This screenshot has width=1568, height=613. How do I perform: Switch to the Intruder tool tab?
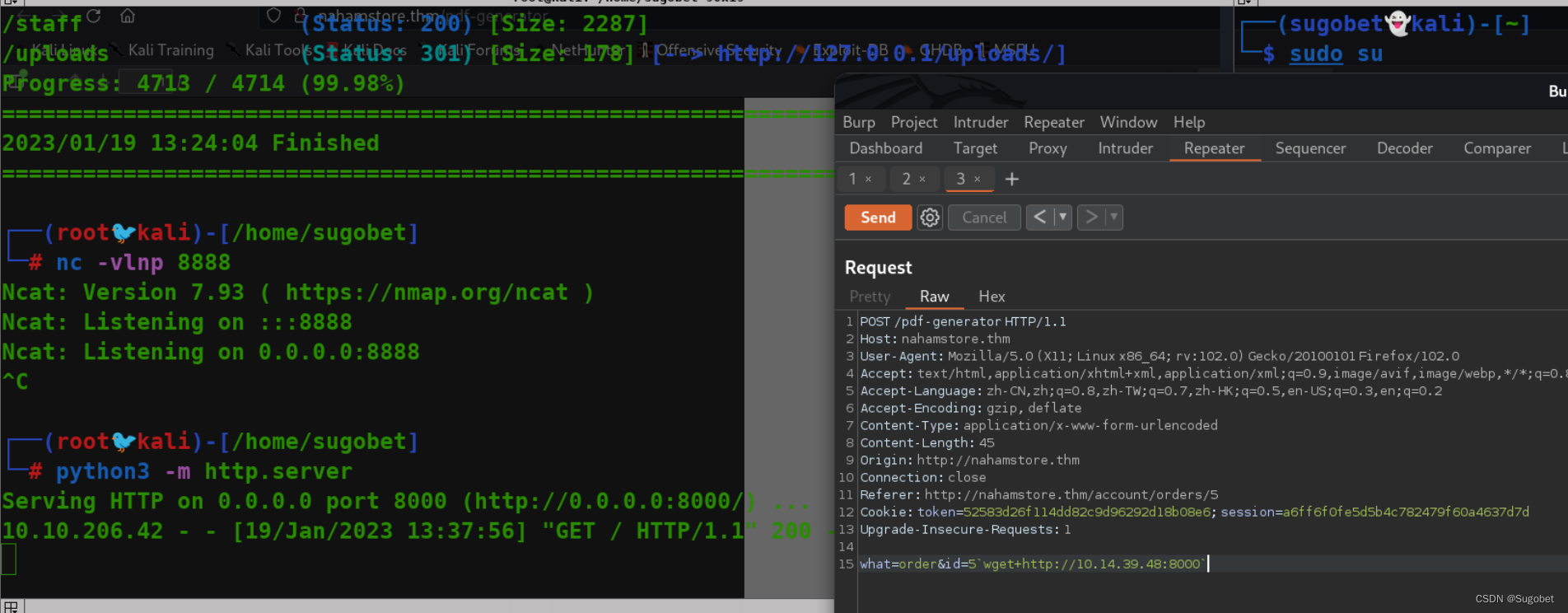[1126, 148]
